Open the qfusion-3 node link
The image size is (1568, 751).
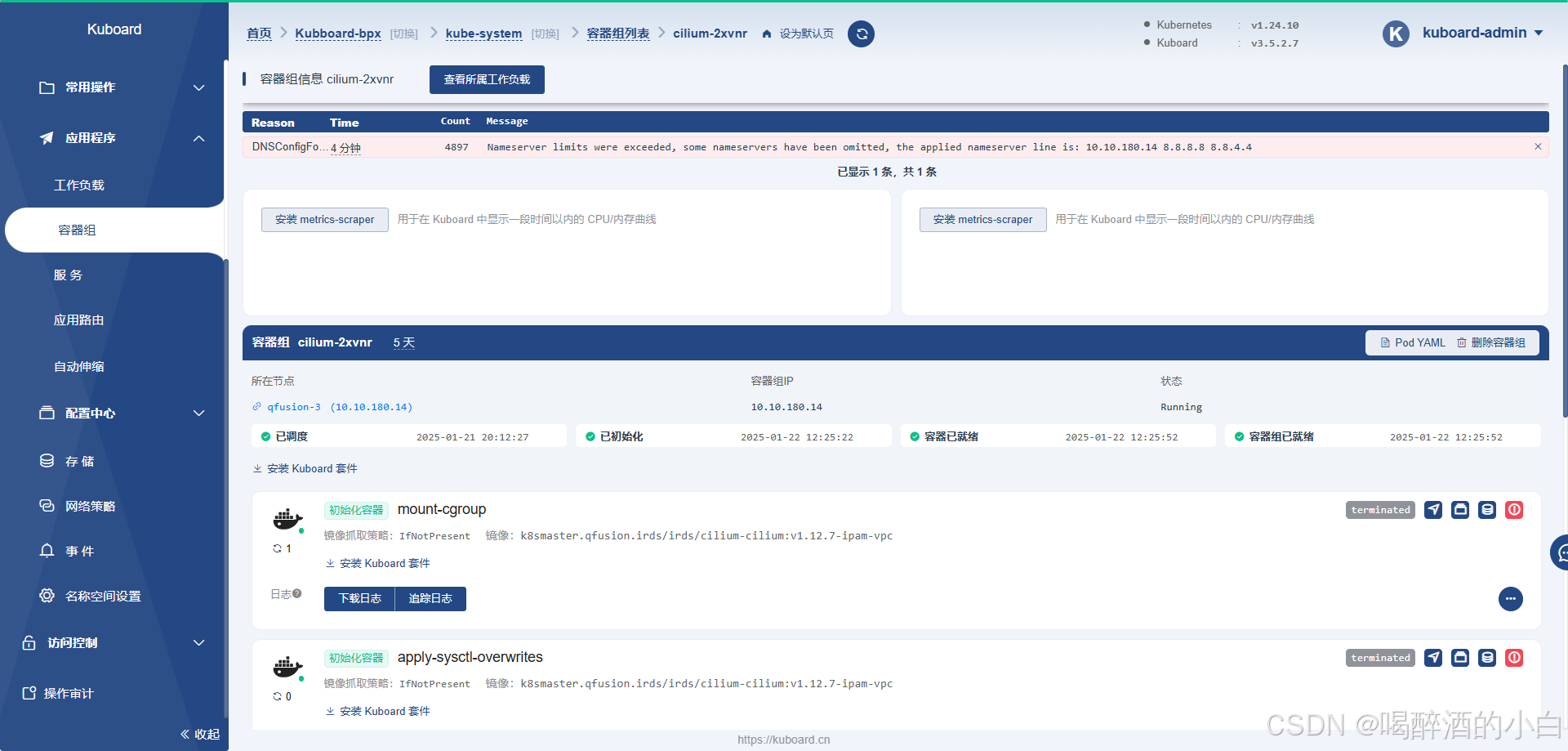(294, 407)
